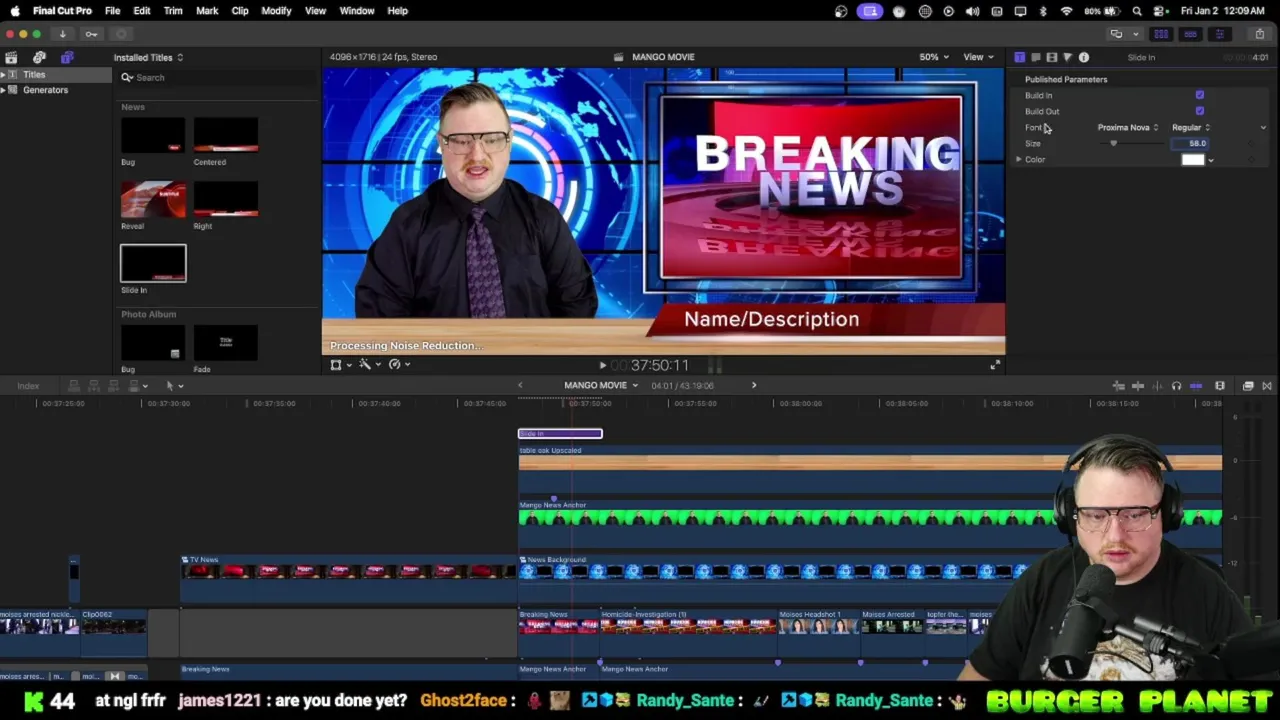Open the Modify menu
Image resolution: width=1280 pixels, height=720 pixels.
(276, 11)
